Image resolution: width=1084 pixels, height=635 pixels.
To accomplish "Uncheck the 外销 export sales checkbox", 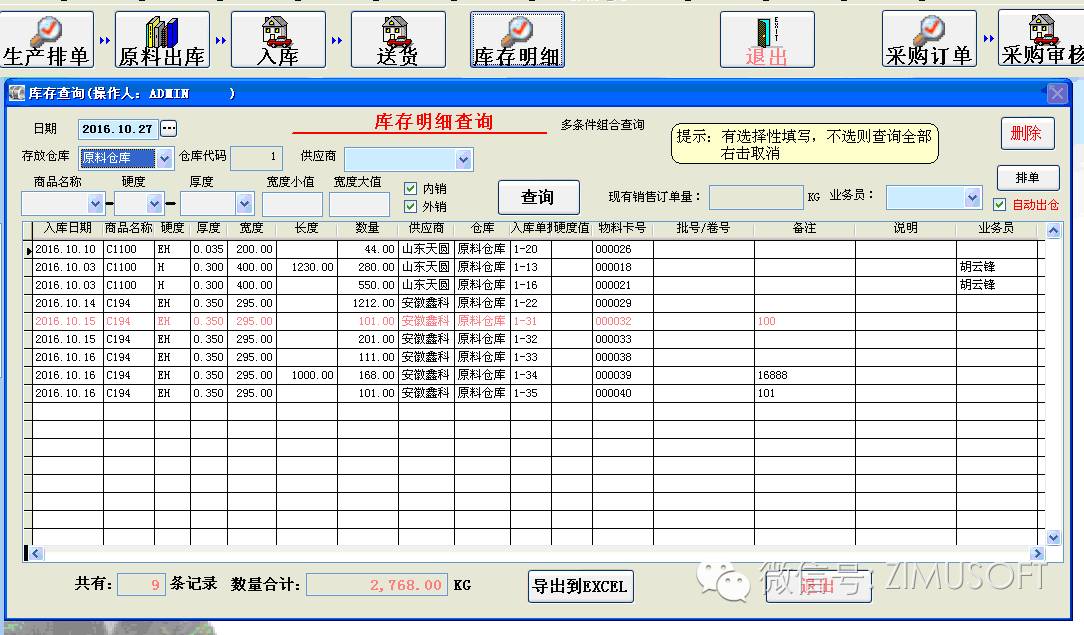I will (x=410, y=206).
